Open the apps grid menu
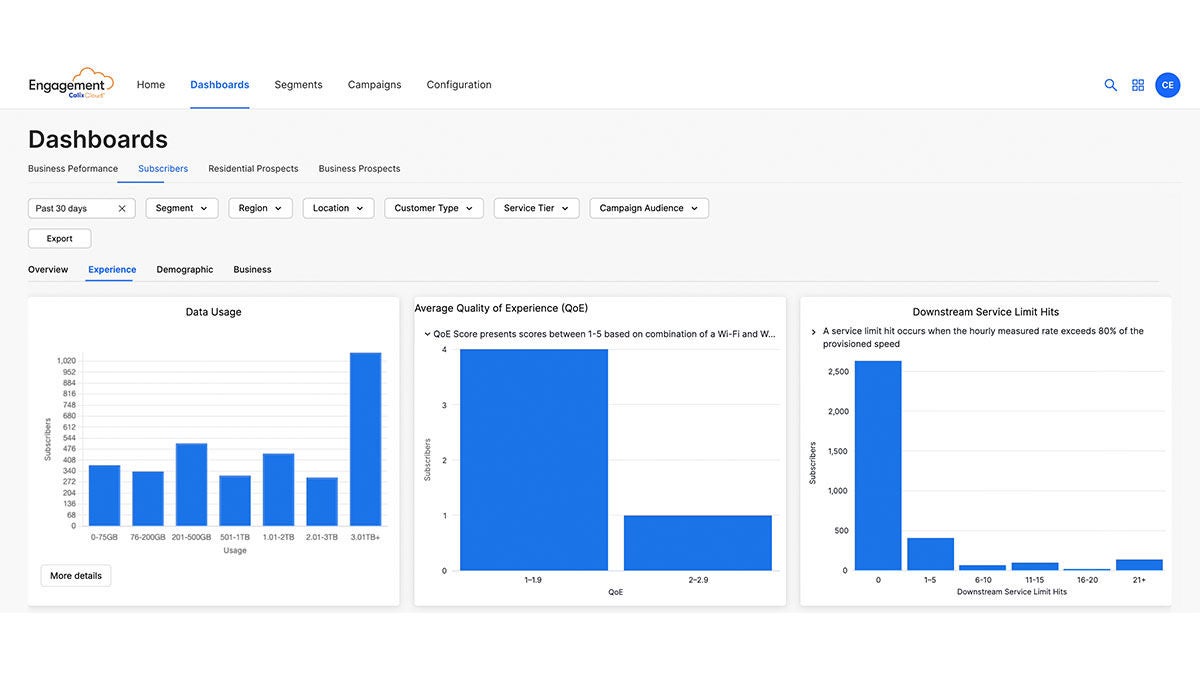The image size is (1200, 675). [1138, 85]
